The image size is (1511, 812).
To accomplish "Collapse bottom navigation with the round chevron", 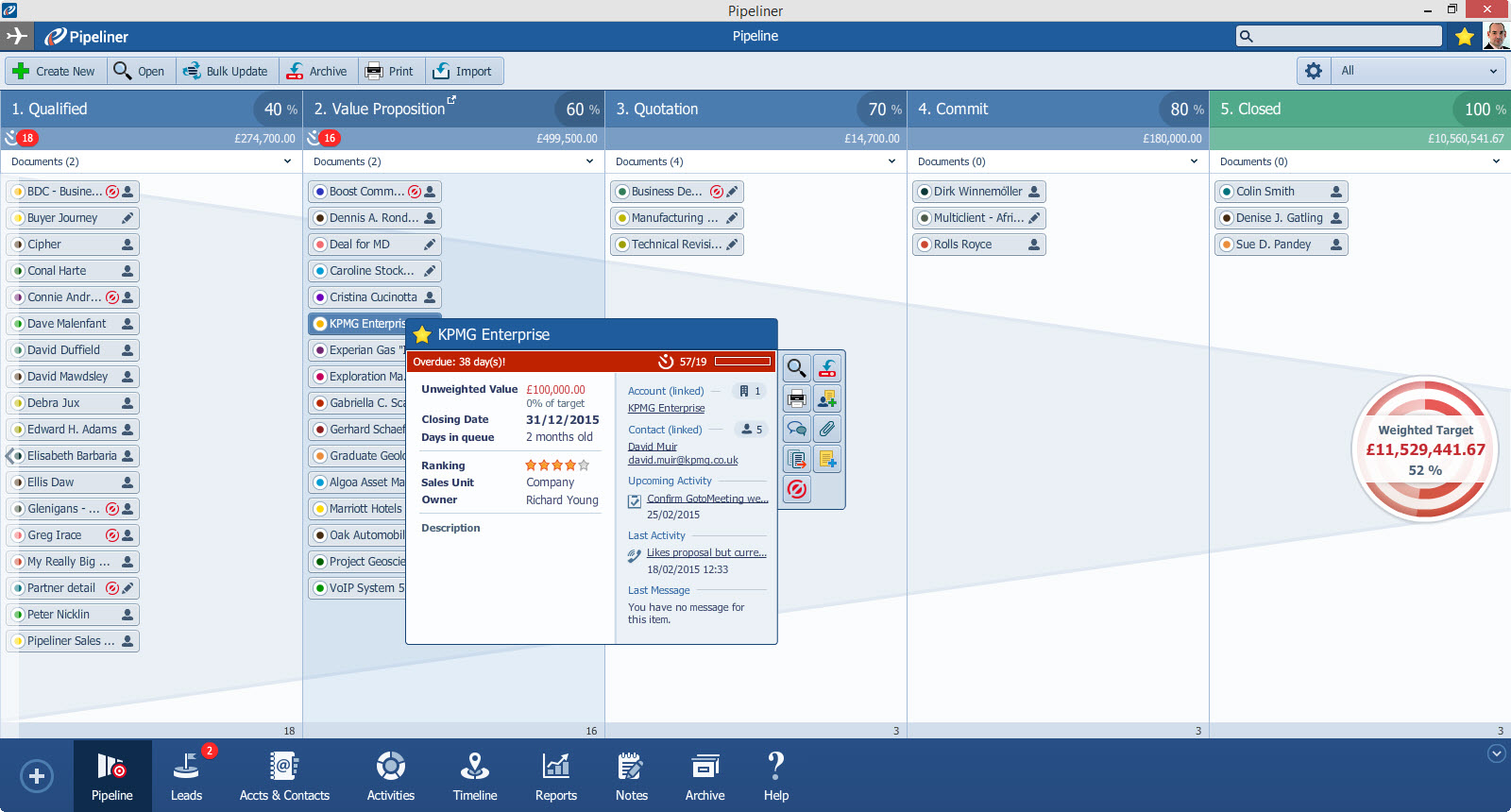I will pyautogui.click(x=1496, y=753).
